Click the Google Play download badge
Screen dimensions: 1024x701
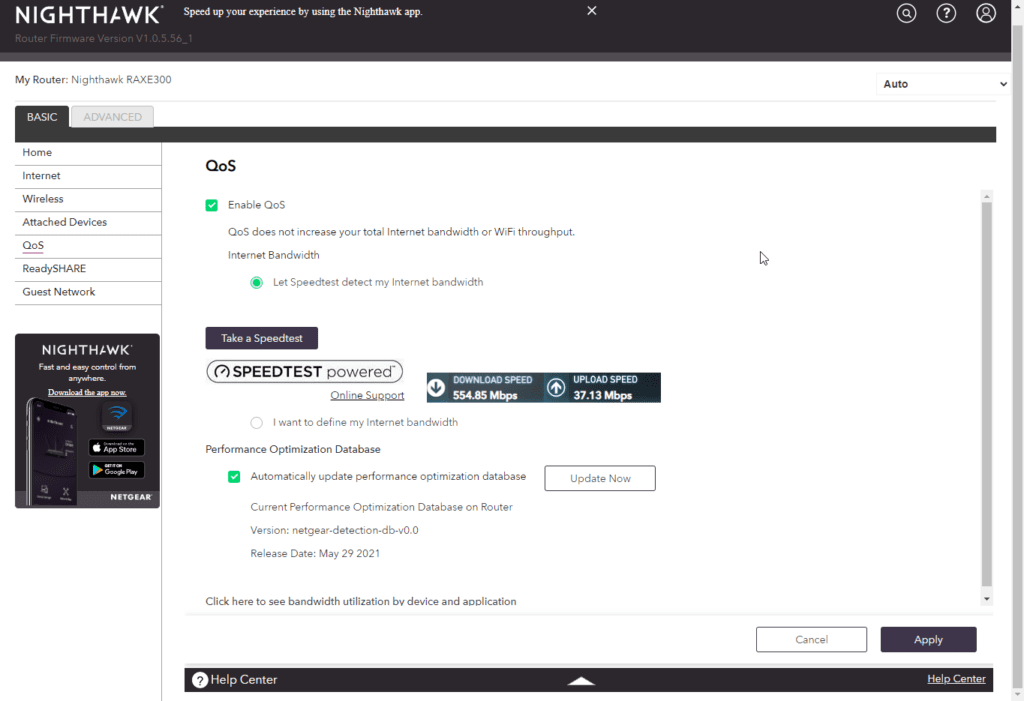[116, 470]
